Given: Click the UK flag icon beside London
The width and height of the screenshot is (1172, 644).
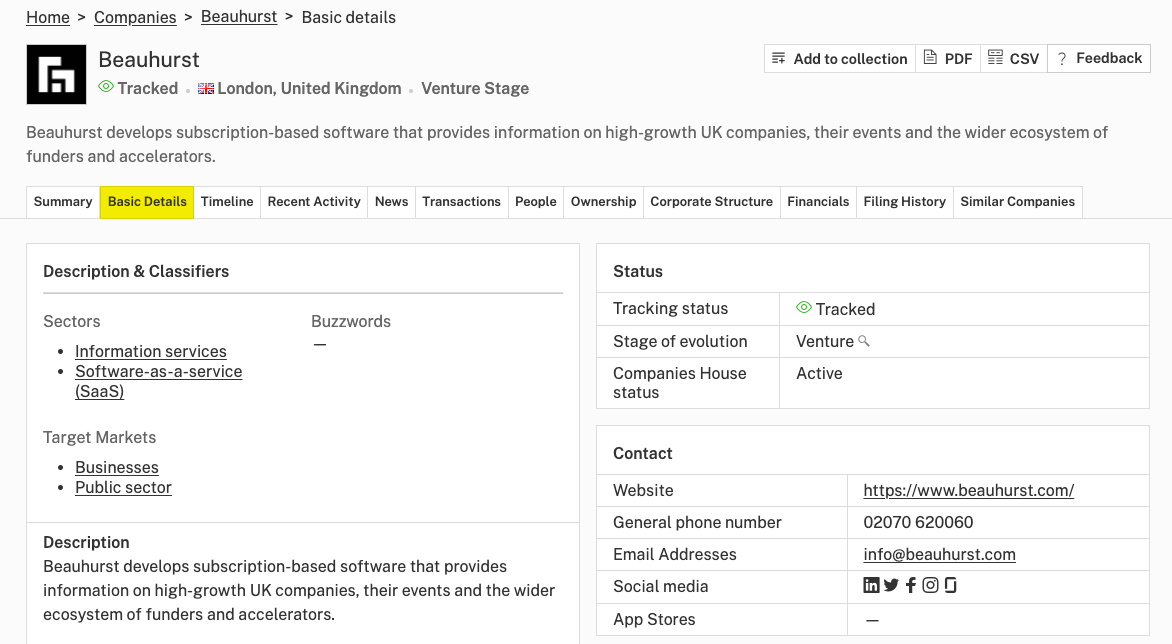Looking at the screenshot, I should click(206, 89).
